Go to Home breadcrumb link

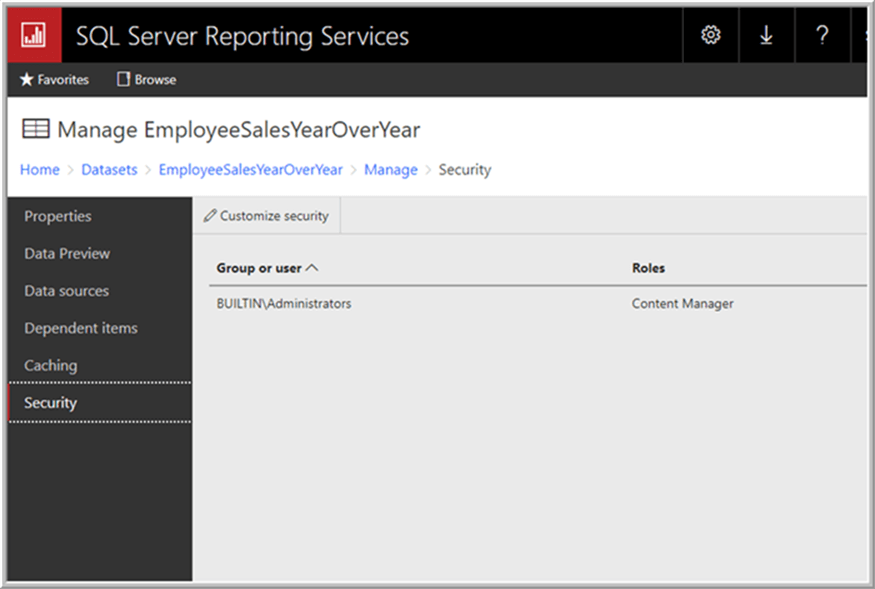coord(40,170)
